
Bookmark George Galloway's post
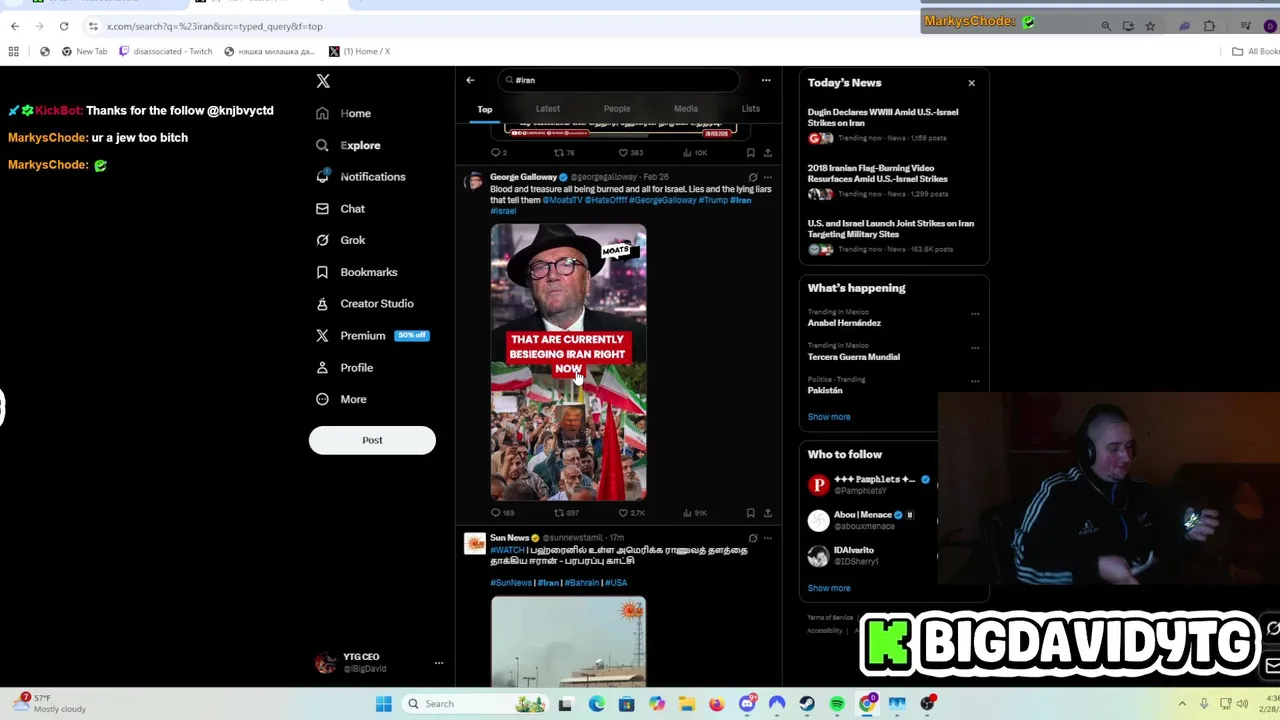coord(750,512)
